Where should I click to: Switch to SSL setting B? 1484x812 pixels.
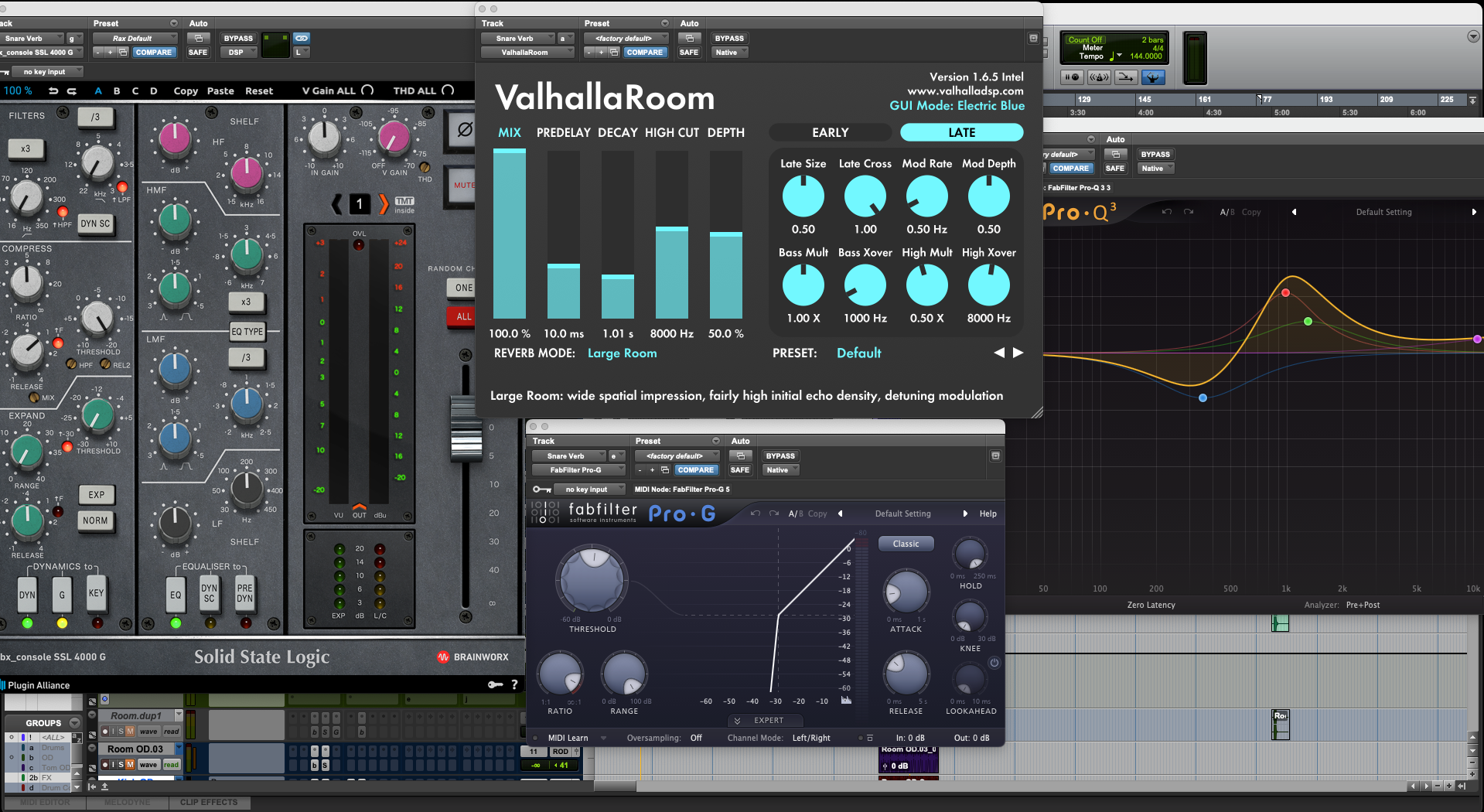click(x=117, y=90)
